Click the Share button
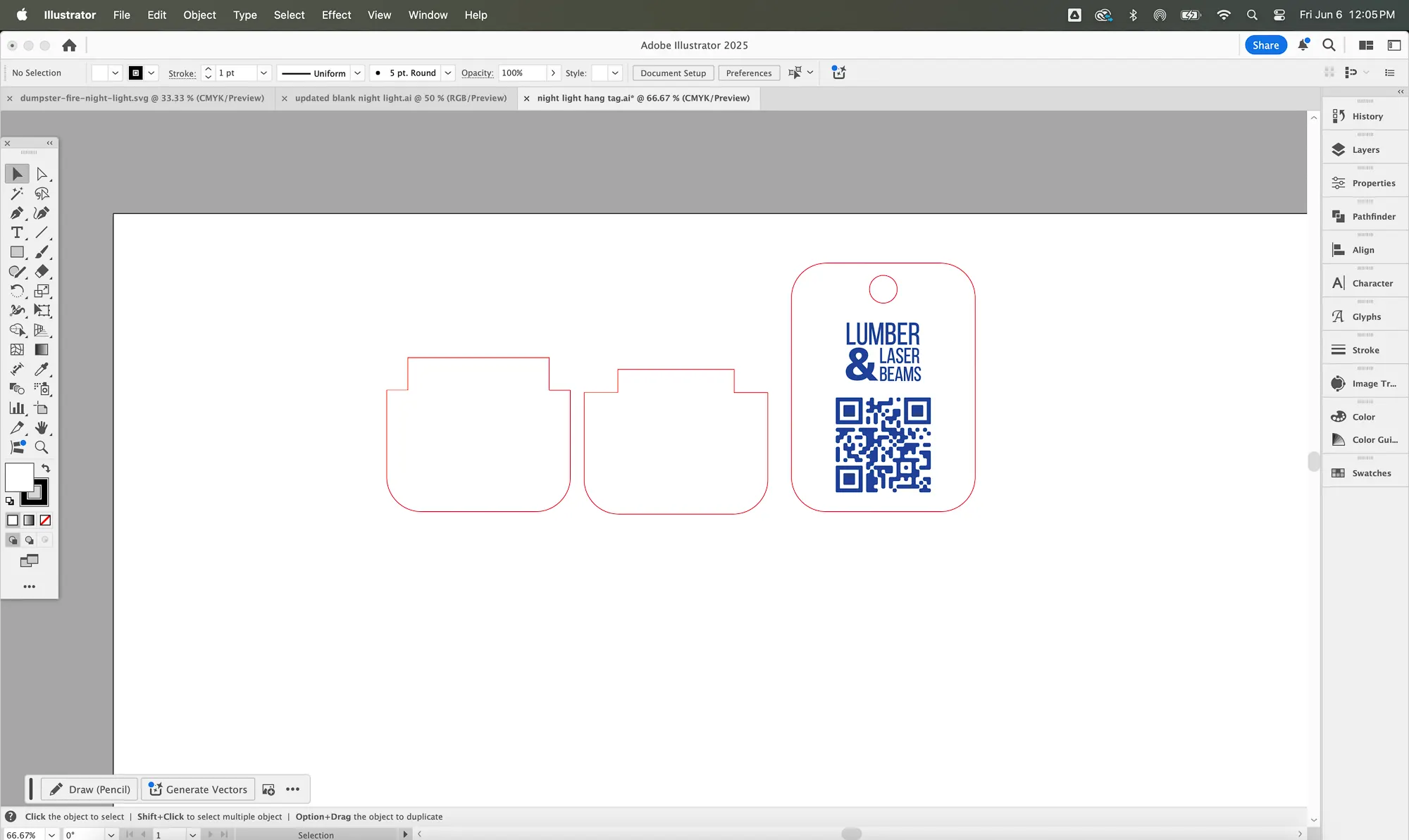Image resolution: width=1409 pixels, height=840 pixels. click(x=1265, y=45)
